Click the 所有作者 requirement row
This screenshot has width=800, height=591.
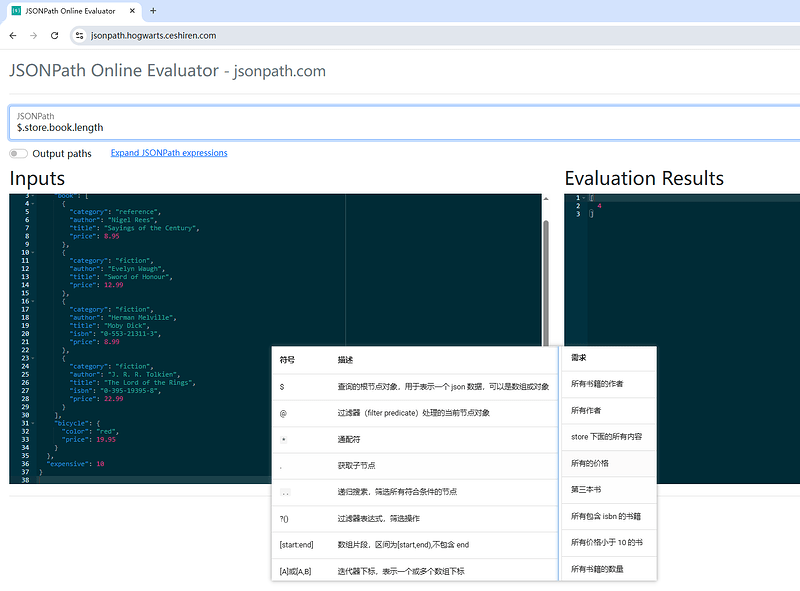click(x=608, y=410)
